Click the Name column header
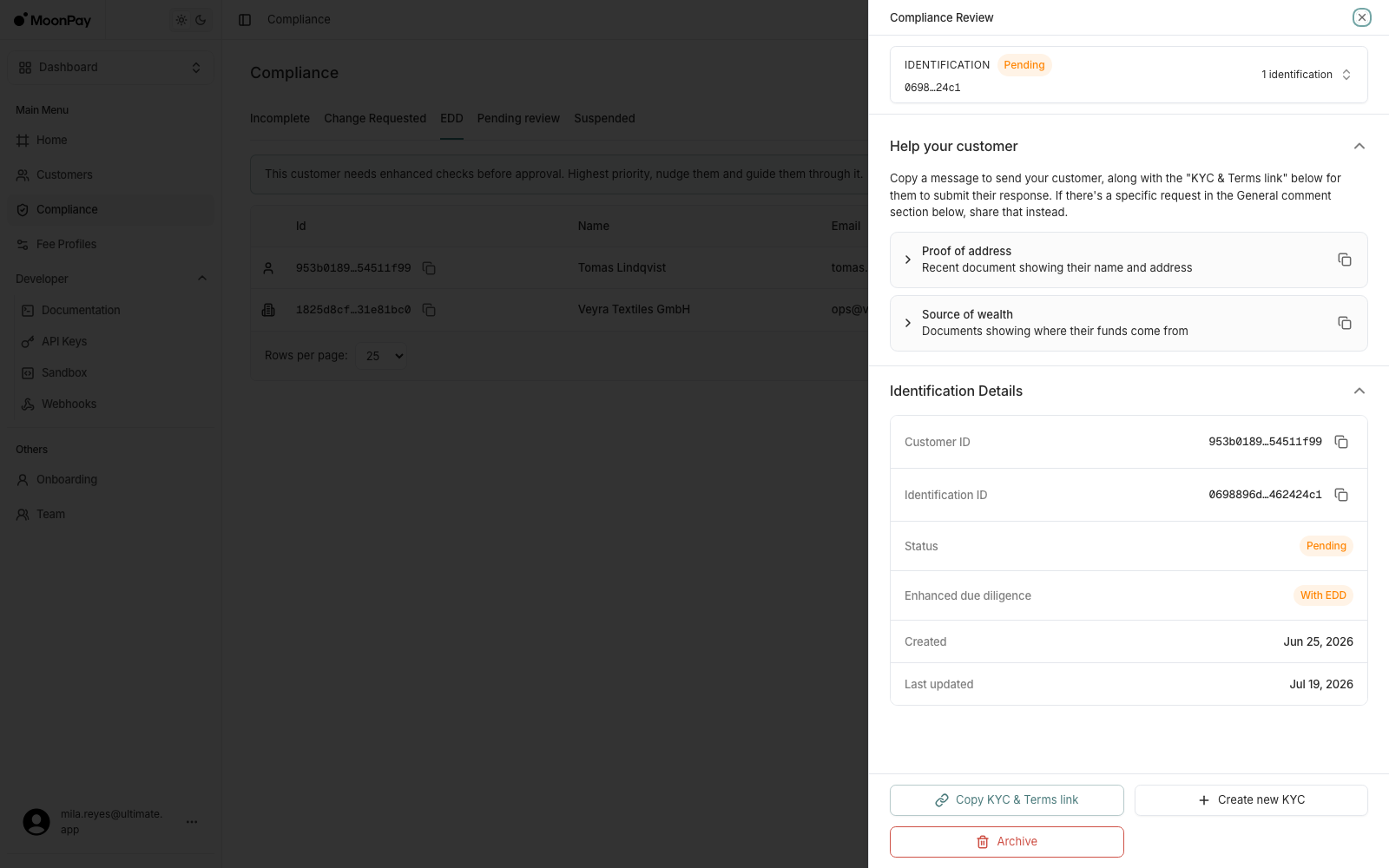The height and width of the screenshot is (868, 1389). coord(594,227)
